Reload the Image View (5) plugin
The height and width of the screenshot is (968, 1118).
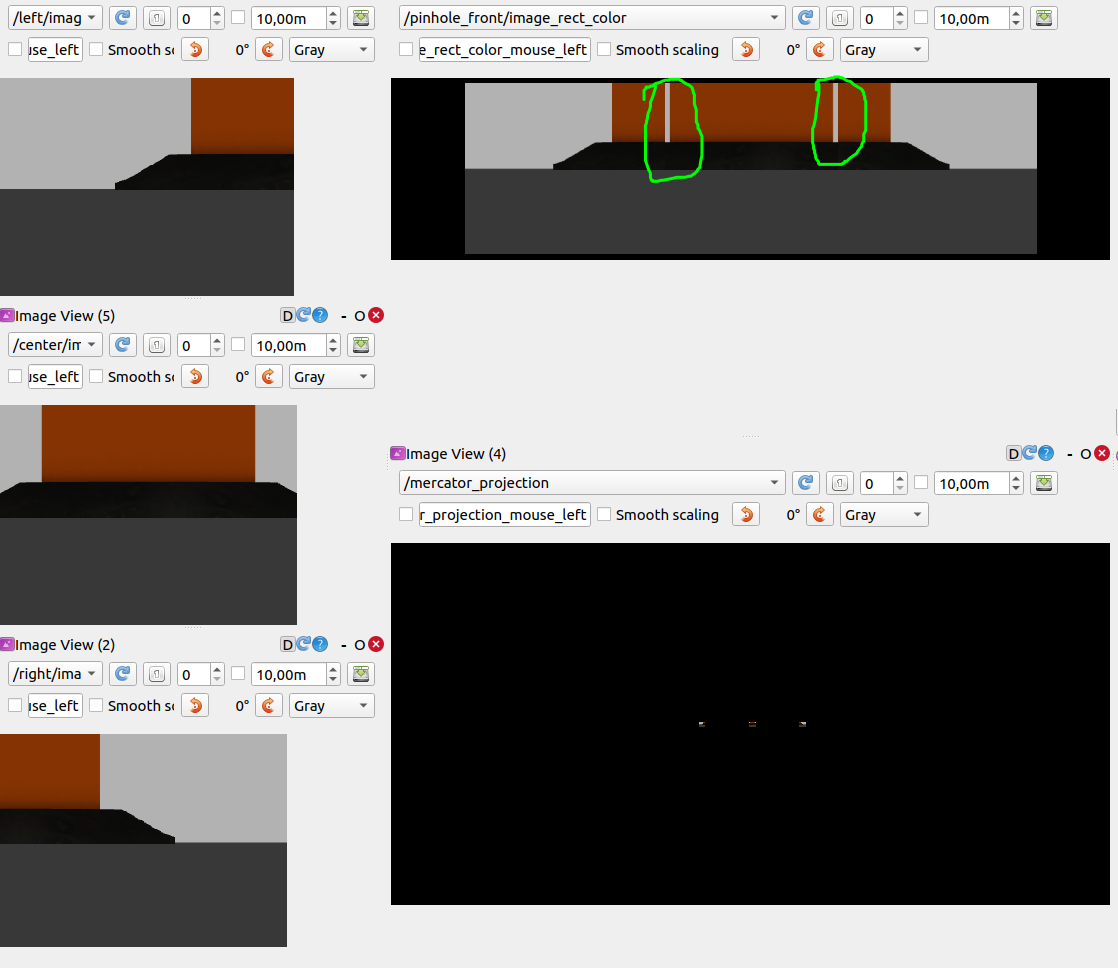(x=303, y=315)
